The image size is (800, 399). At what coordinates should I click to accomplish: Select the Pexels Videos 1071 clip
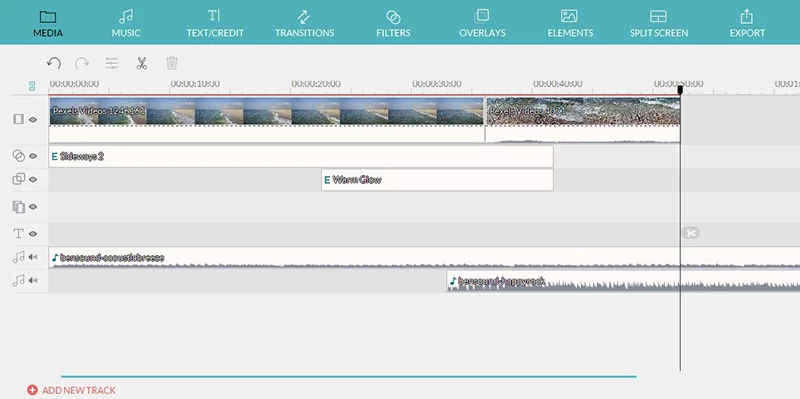tap(583, 119)
